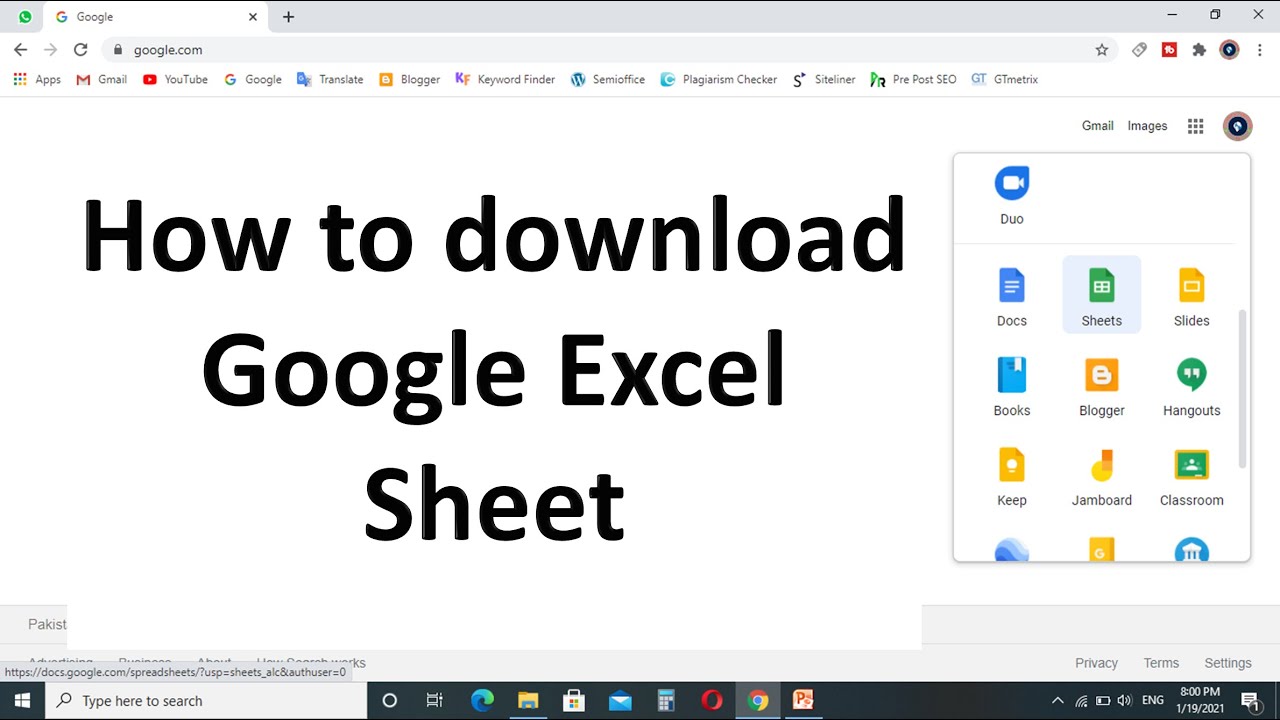Viewport: 1280px width, 720px height.
Task: Open Google Docs from the apps panel
Action: pos(1011,295)
